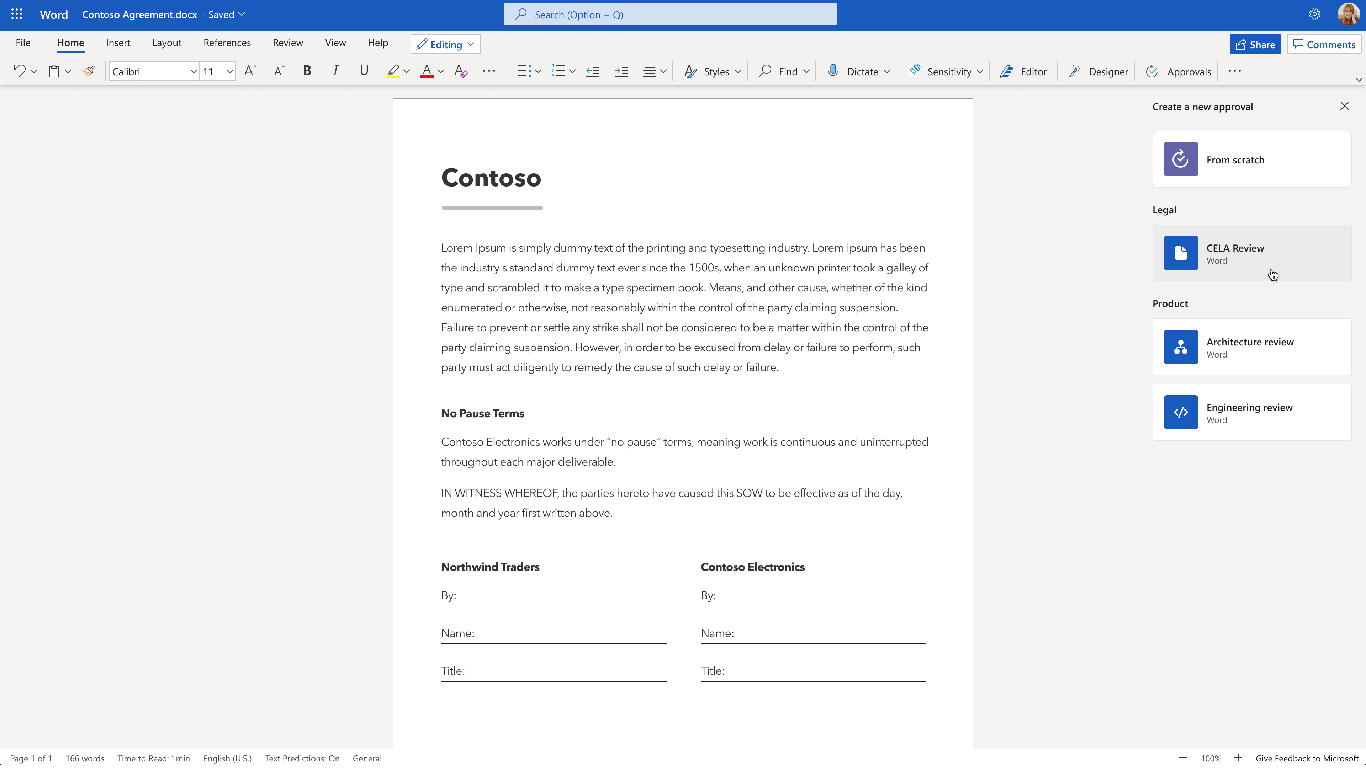Open the File menu

pos(23,43)
